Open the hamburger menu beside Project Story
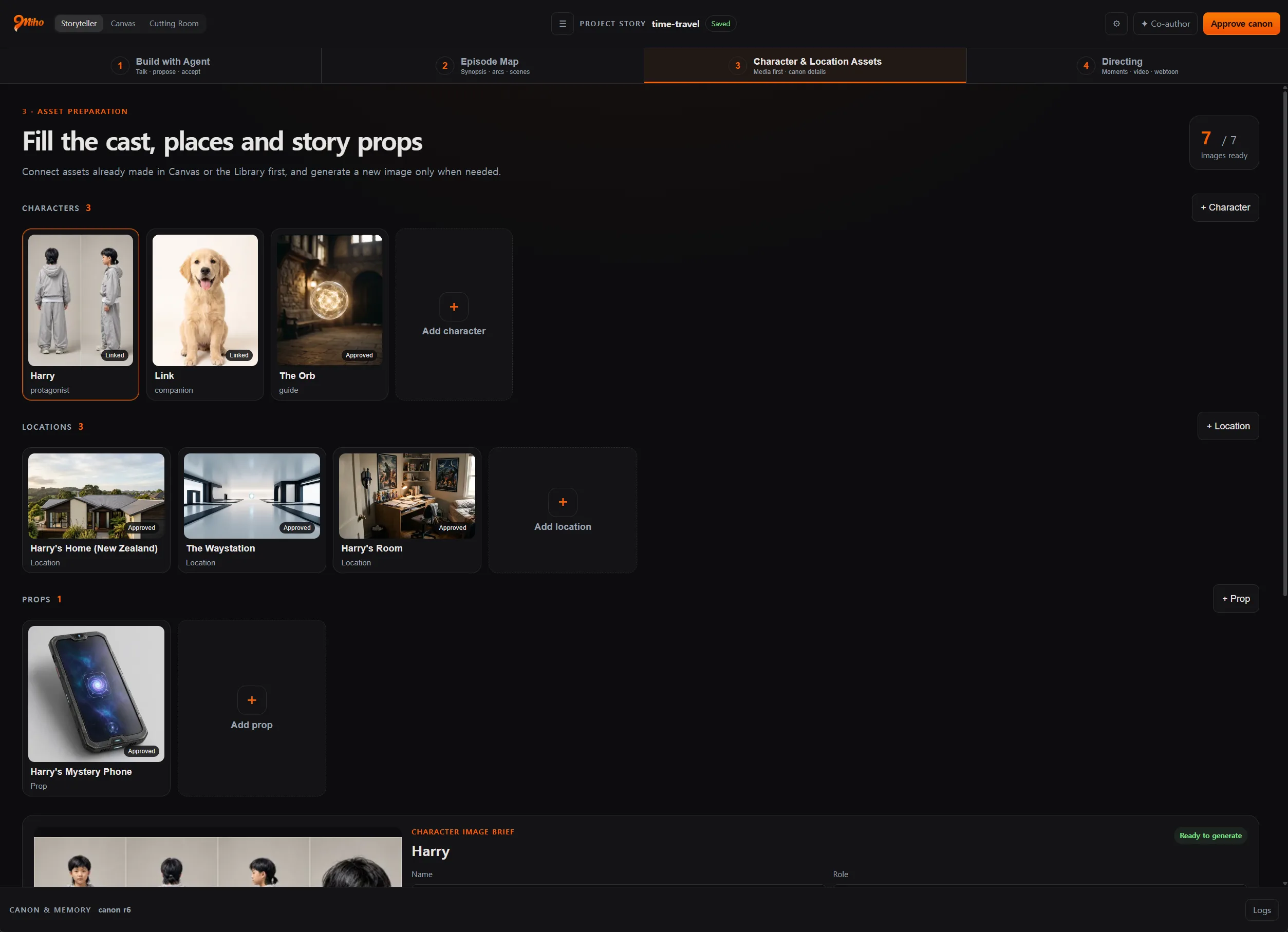The width and height of the screenshot is (1288, 932). 562,24
